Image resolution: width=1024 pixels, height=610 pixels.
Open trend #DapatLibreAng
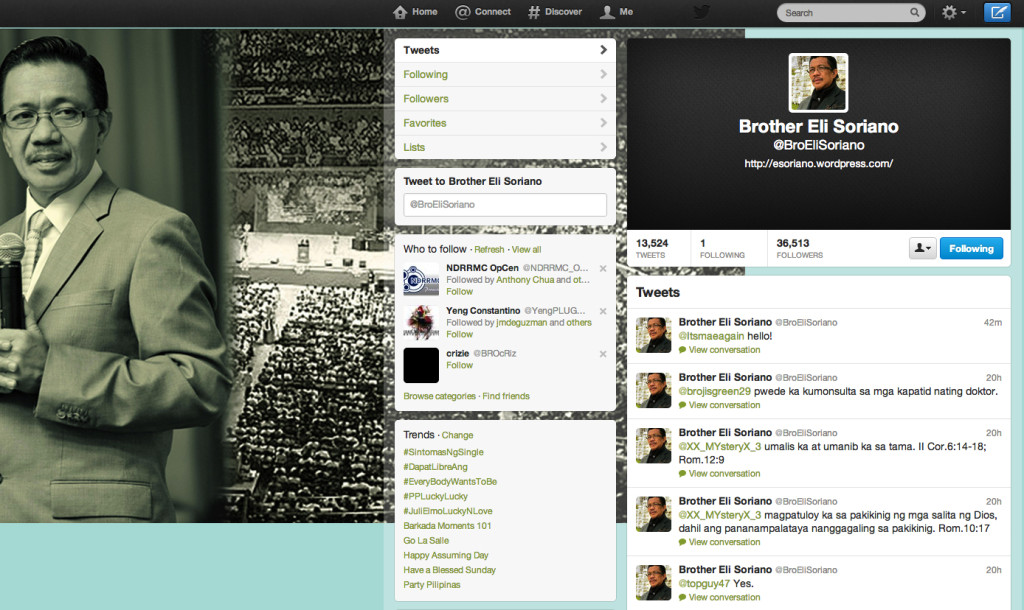point(436,467)
